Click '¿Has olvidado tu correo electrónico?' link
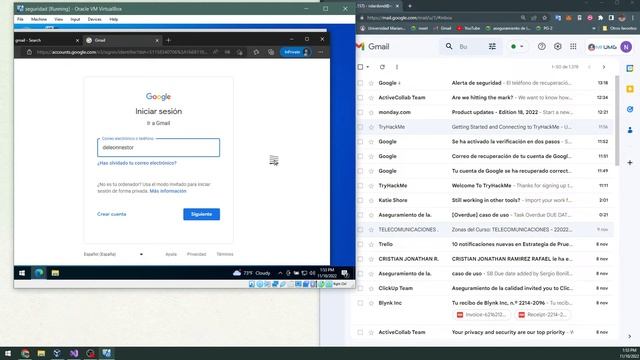This screenshot has width=640, height=360. click(x=137, y=163)
